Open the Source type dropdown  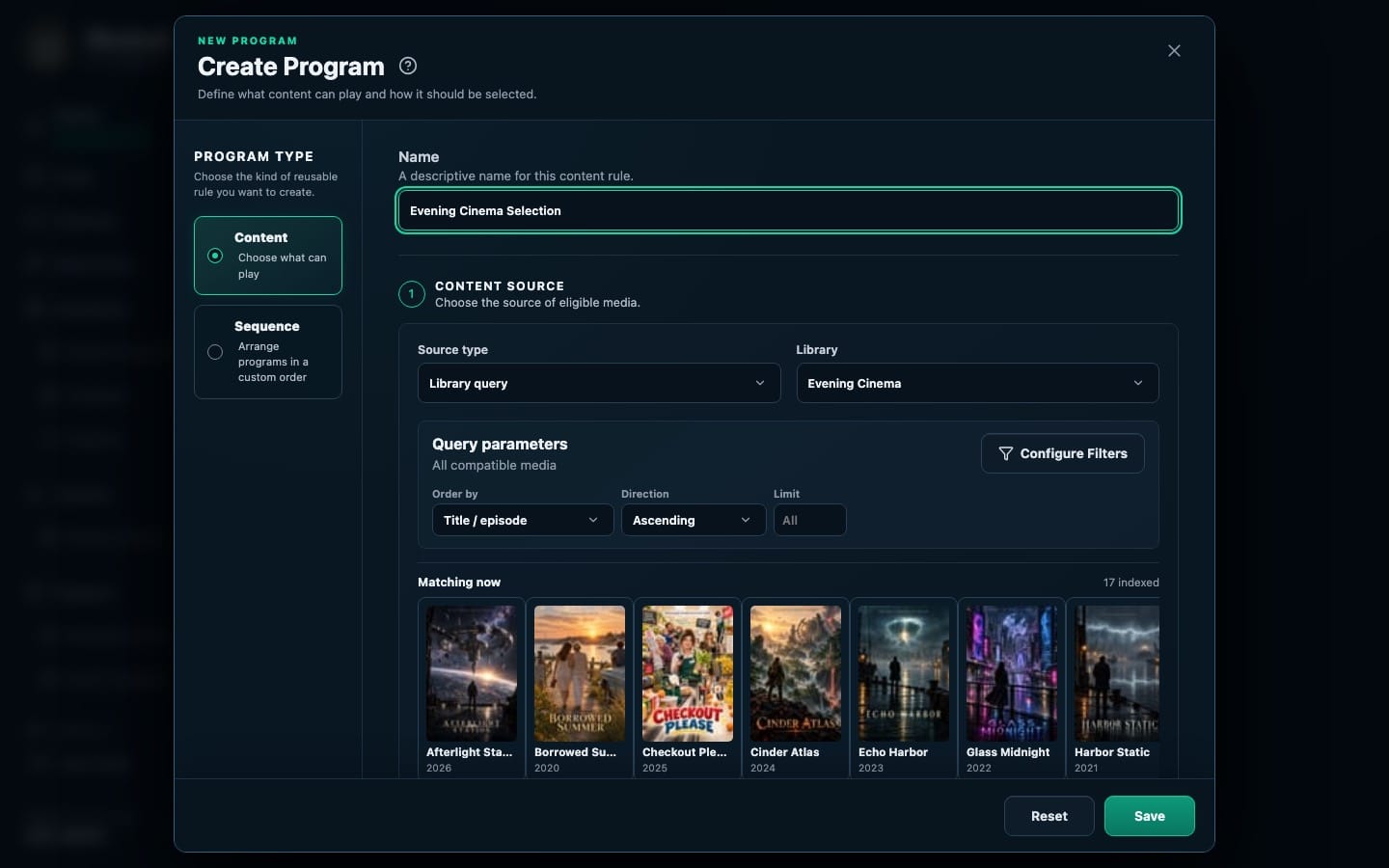pos(599,383)
